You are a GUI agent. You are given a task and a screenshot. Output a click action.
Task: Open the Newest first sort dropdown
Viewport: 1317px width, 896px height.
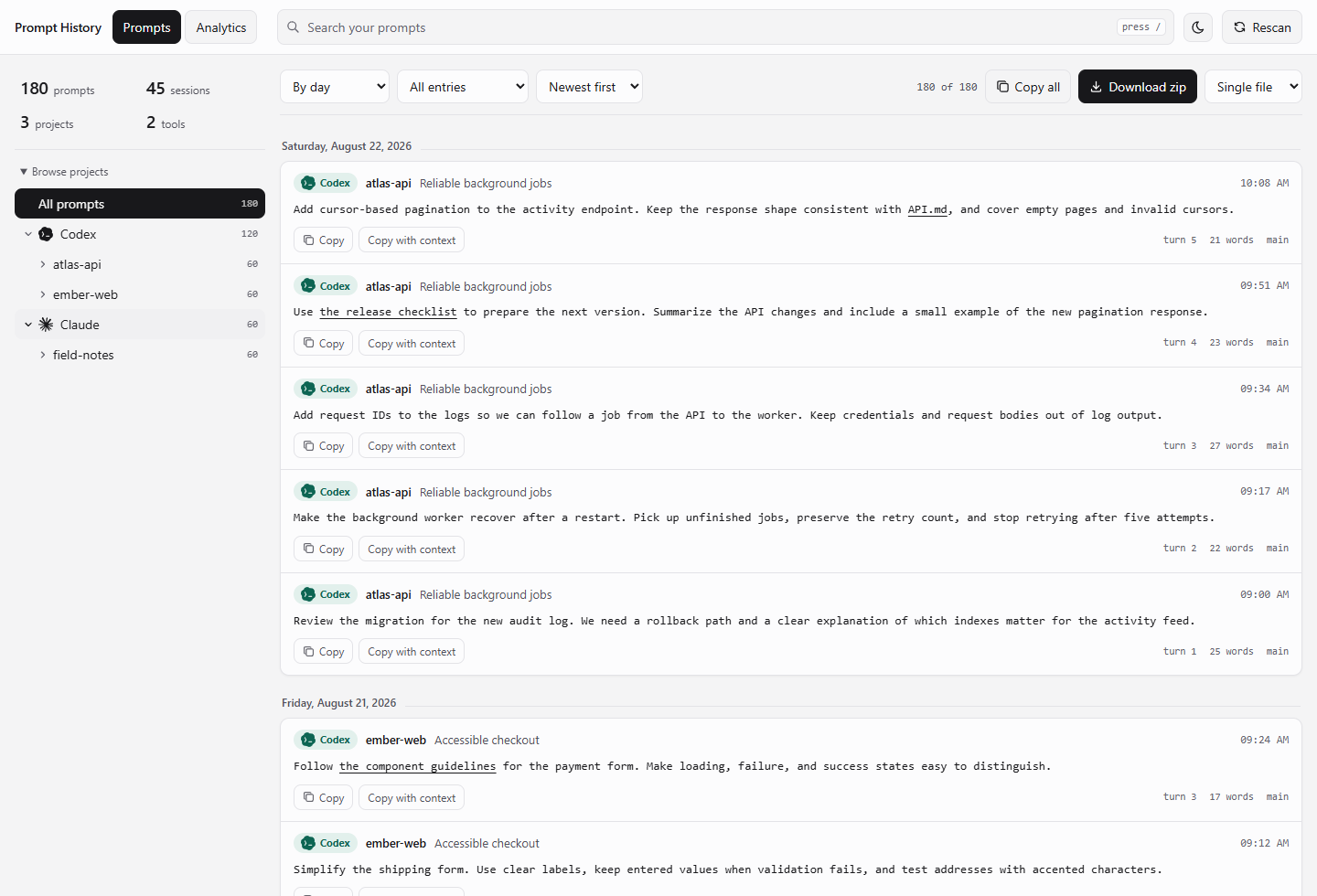click(x=589, y=87)
